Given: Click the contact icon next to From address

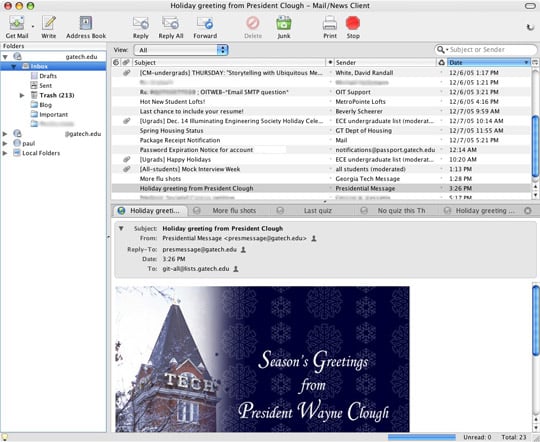Looking at the screenshot, I should (314, 238).
